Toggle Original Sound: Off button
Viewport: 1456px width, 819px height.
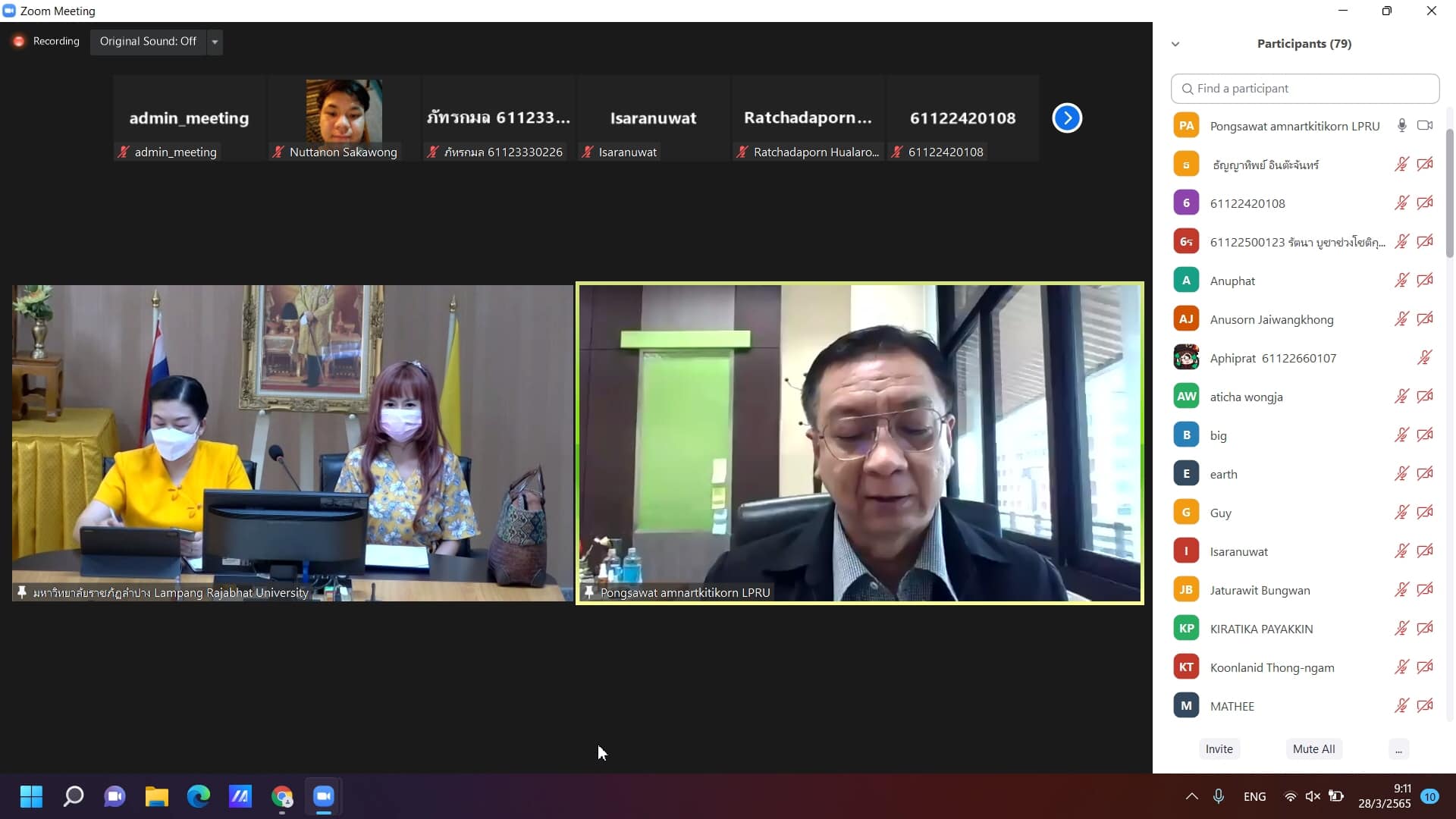click(148, 41)
